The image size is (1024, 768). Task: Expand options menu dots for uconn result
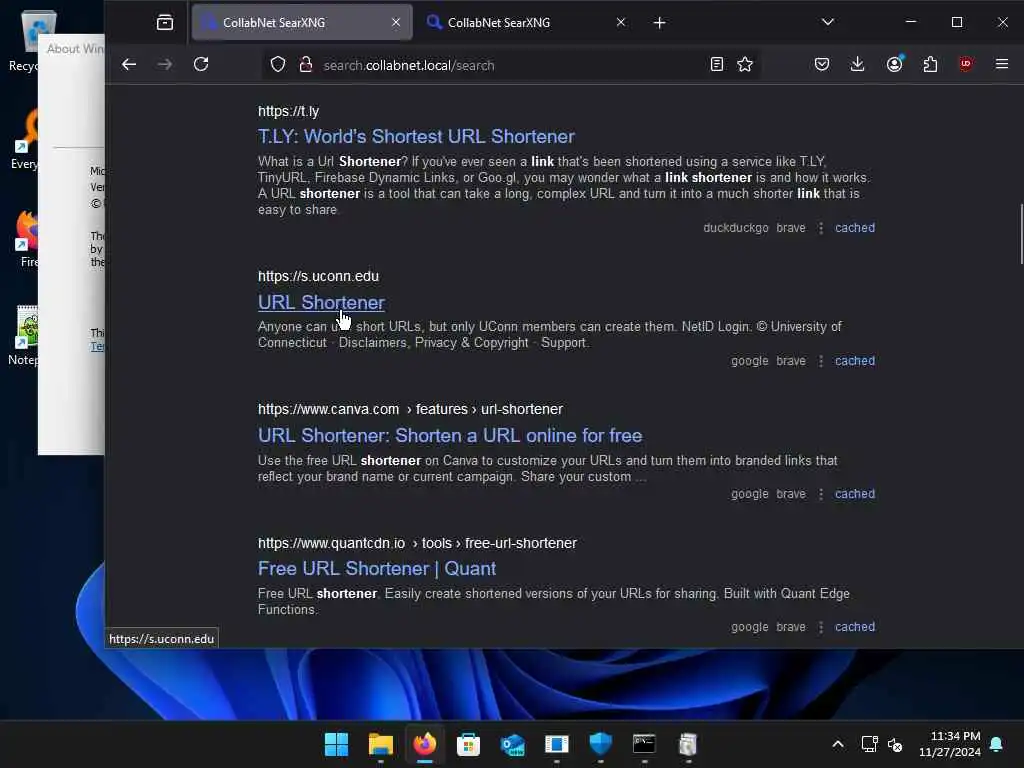tap(821, 361)
